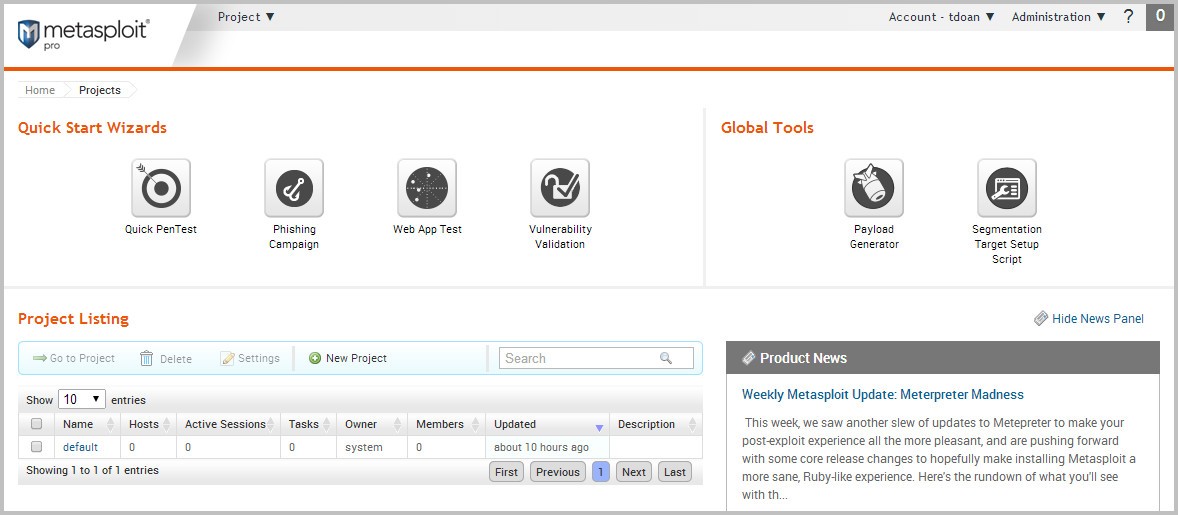Sort table by Owner column
Screen dimensions: 1178x515
click(372, 424)
